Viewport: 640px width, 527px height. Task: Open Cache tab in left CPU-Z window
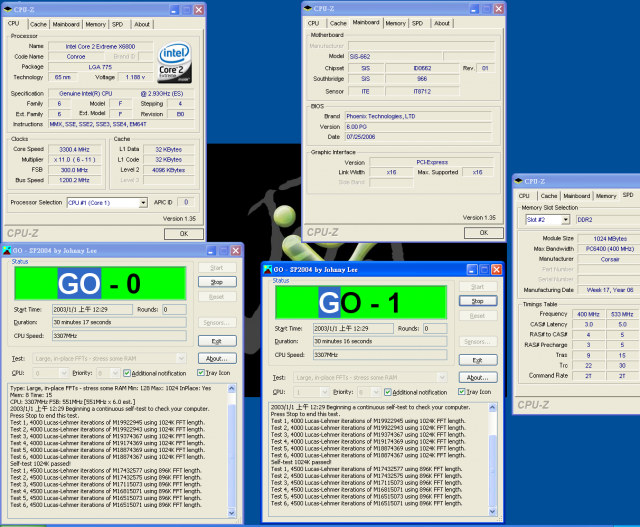(38, 24)
